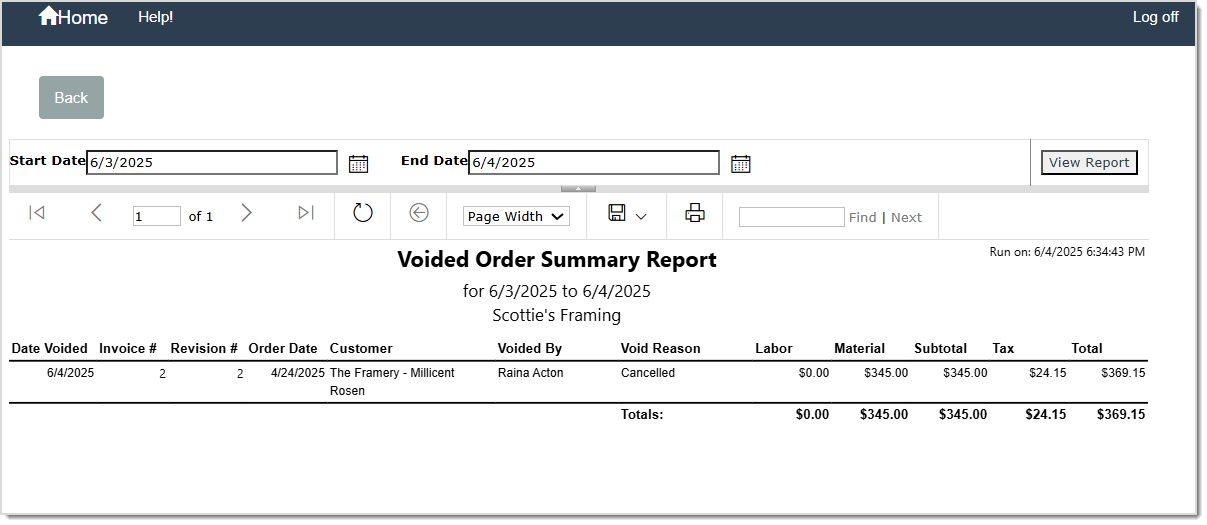Click the Total column header
Image resolution: width=1207 pixels, height=525 pixels.
(1087, 348)
